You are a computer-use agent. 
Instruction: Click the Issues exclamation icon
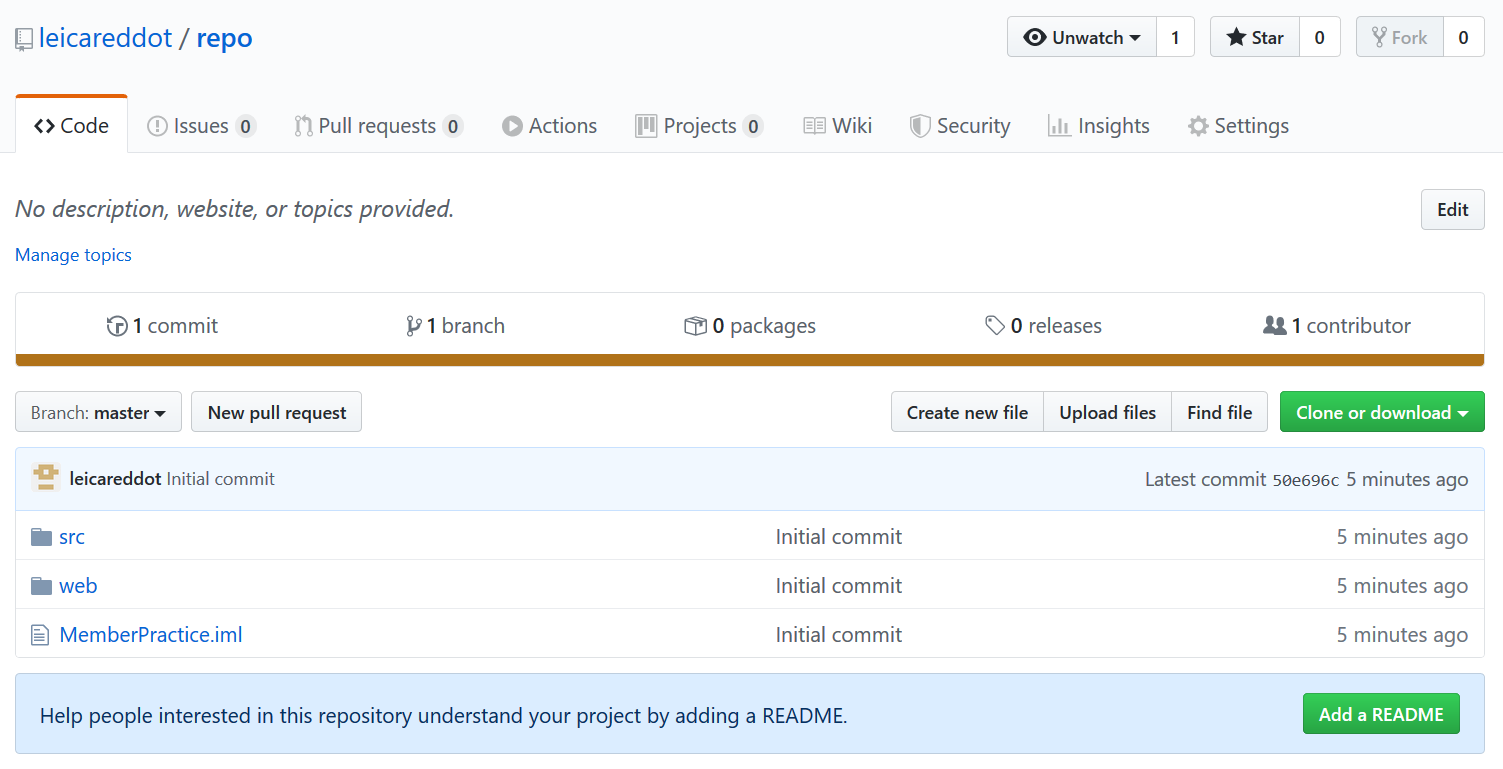157,126
